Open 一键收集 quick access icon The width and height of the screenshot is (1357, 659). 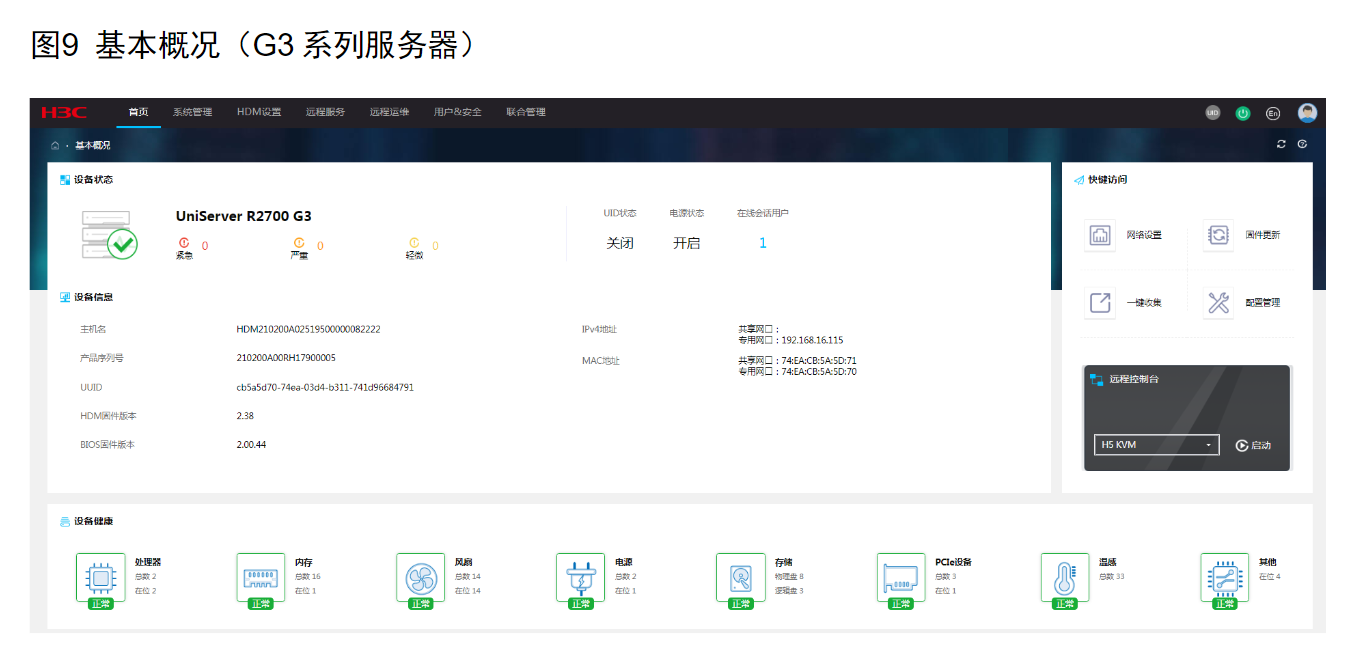(x=1100, y=302)
